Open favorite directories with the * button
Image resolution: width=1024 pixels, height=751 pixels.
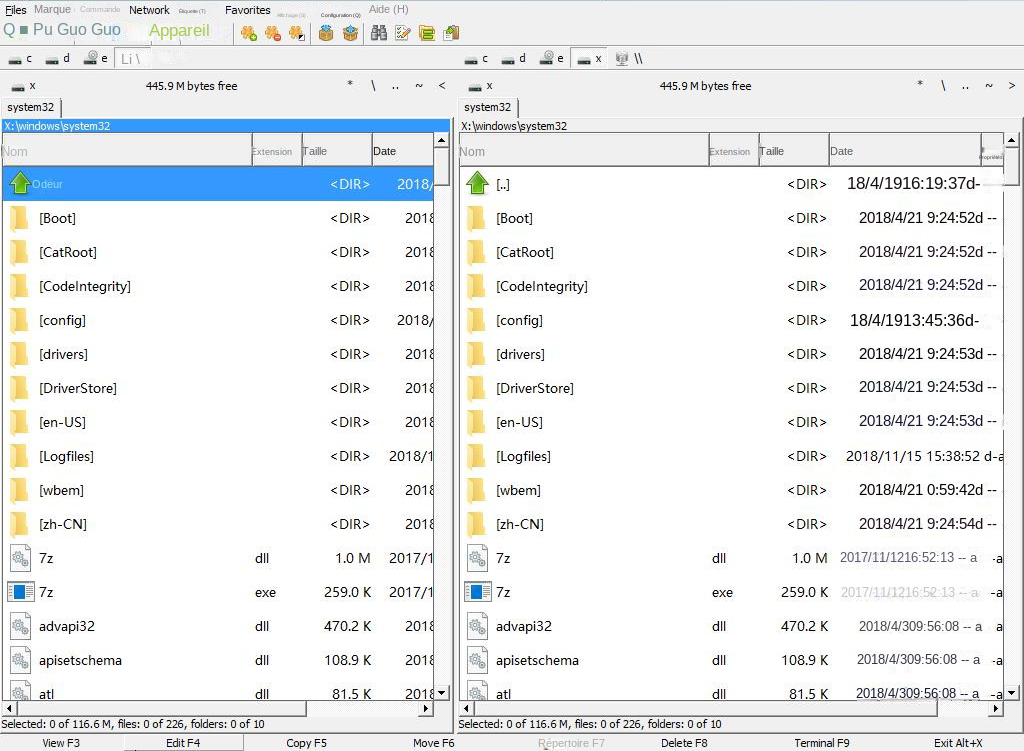[x=350, y=85]
